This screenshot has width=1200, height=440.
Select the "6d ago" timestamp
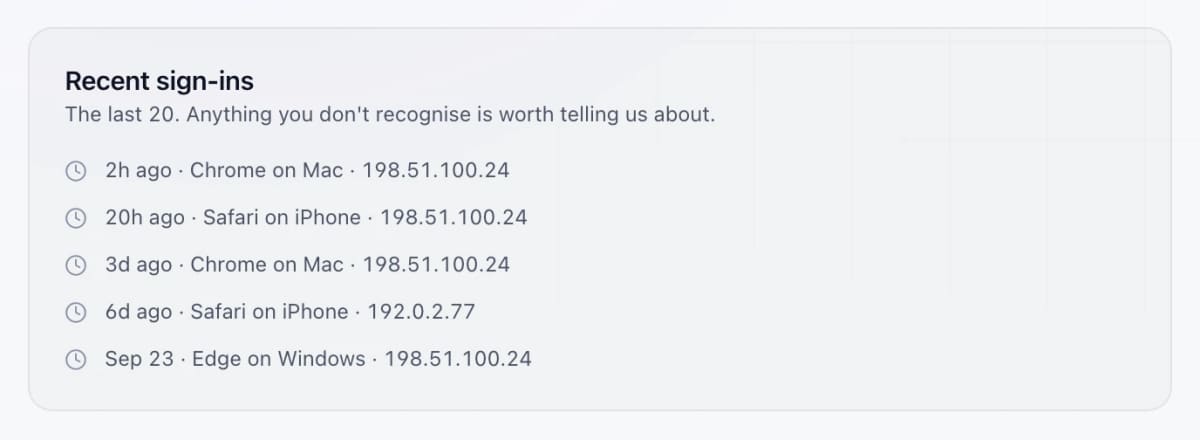138,311
